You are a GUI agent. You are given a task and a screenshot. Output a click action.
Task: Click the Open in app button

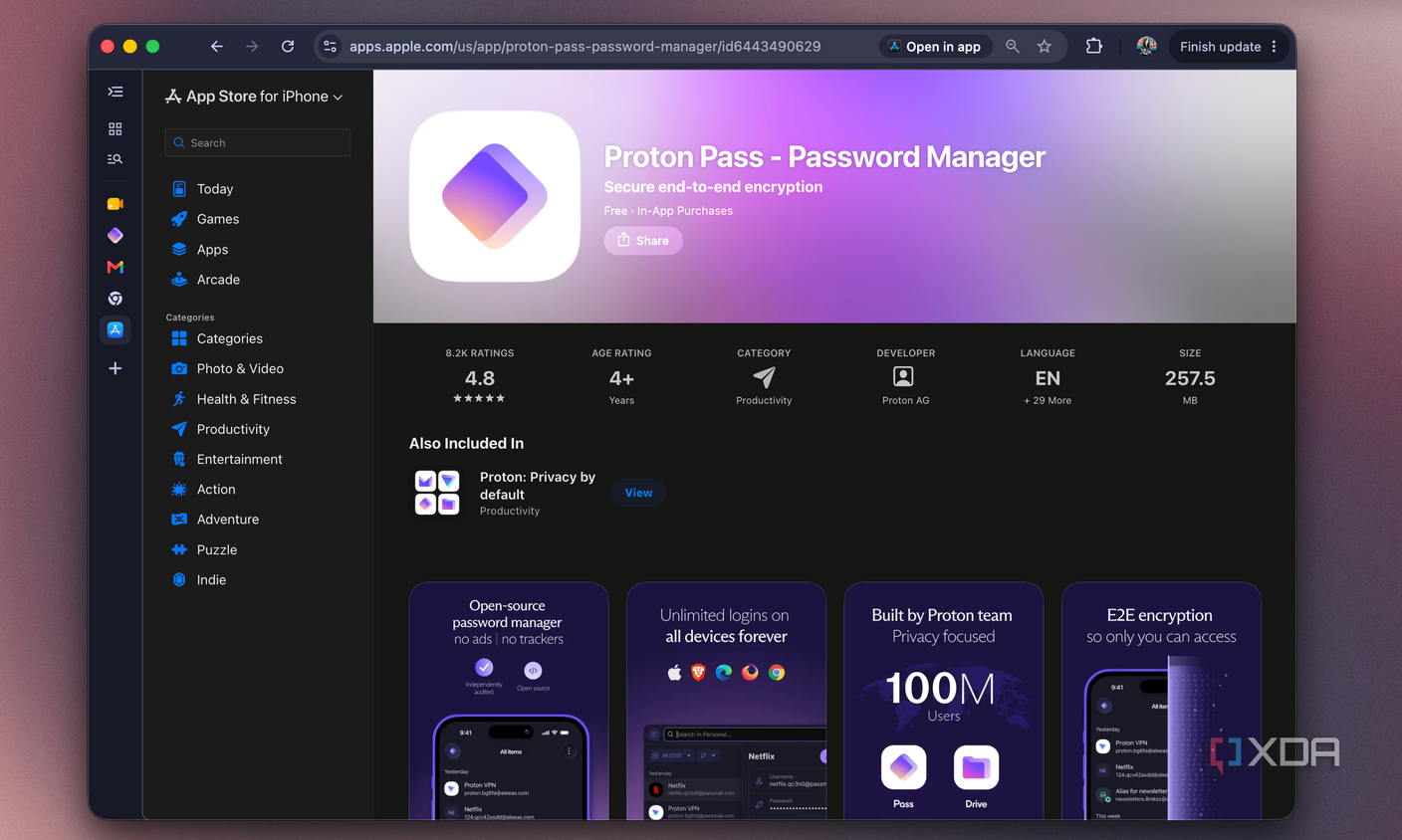click(935, 47)
